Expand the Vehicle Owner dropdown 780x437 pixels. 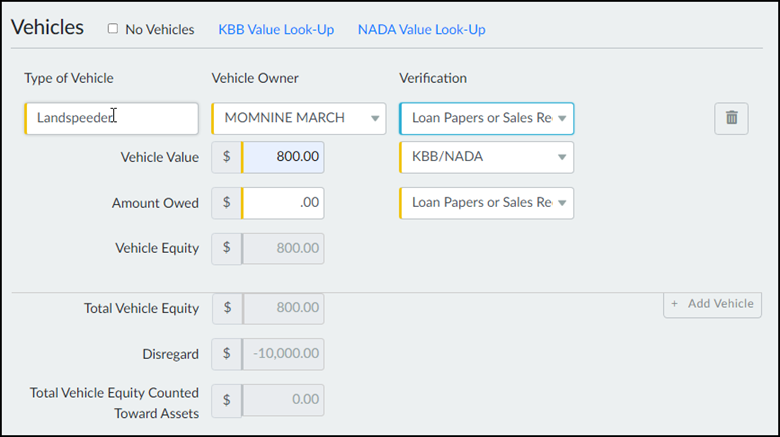(299, 118)
